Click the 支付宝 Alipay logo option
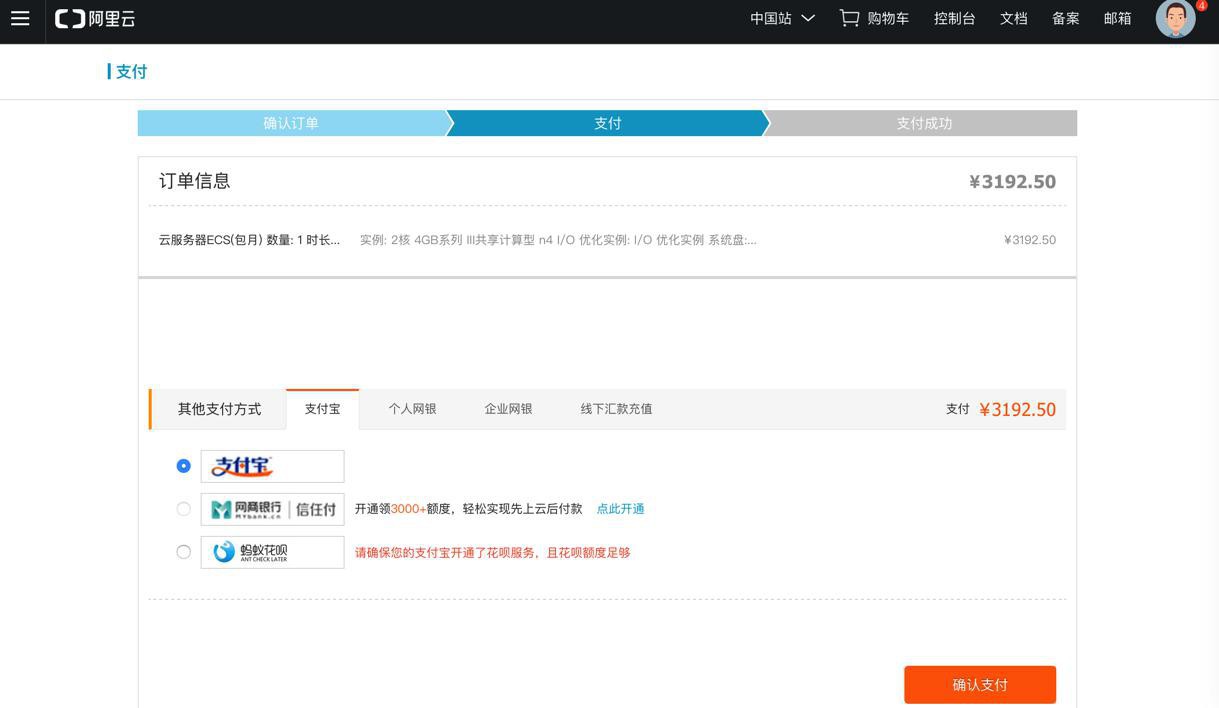1219x708 pixels. (x=272, y=466)
